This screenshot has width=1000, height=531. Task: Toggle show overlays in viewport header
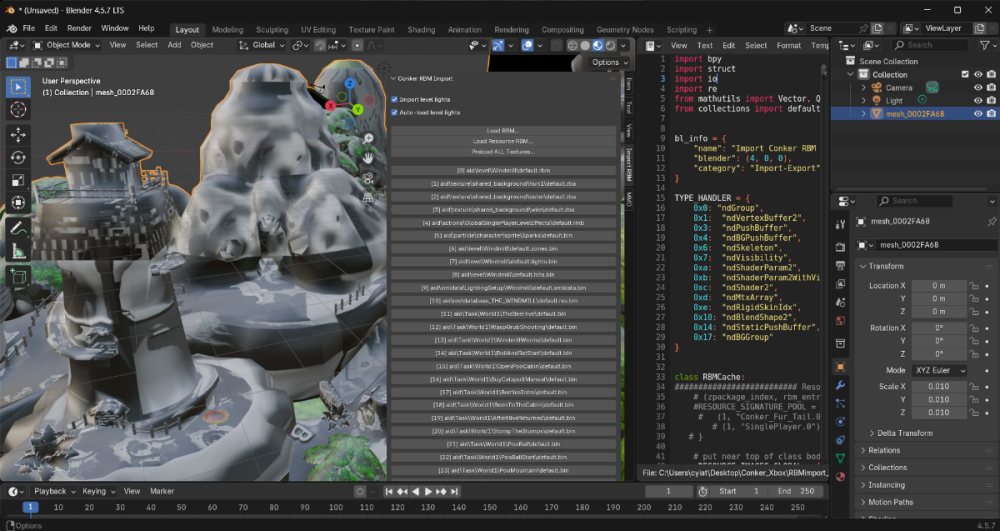click(x=527, y=45)
